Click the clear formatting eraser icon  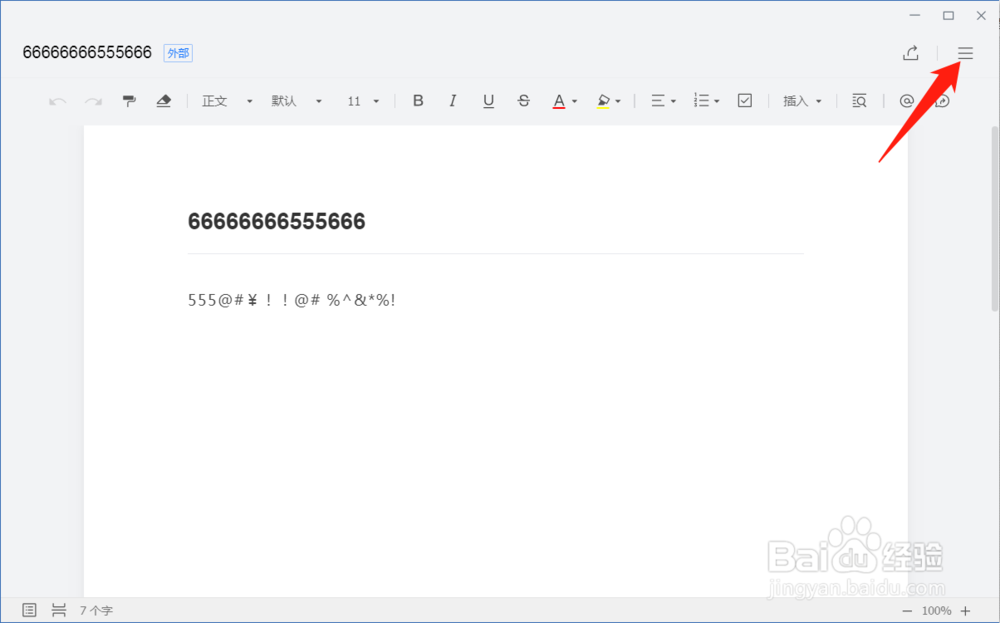pyautogui.click(x=164, y=101)
